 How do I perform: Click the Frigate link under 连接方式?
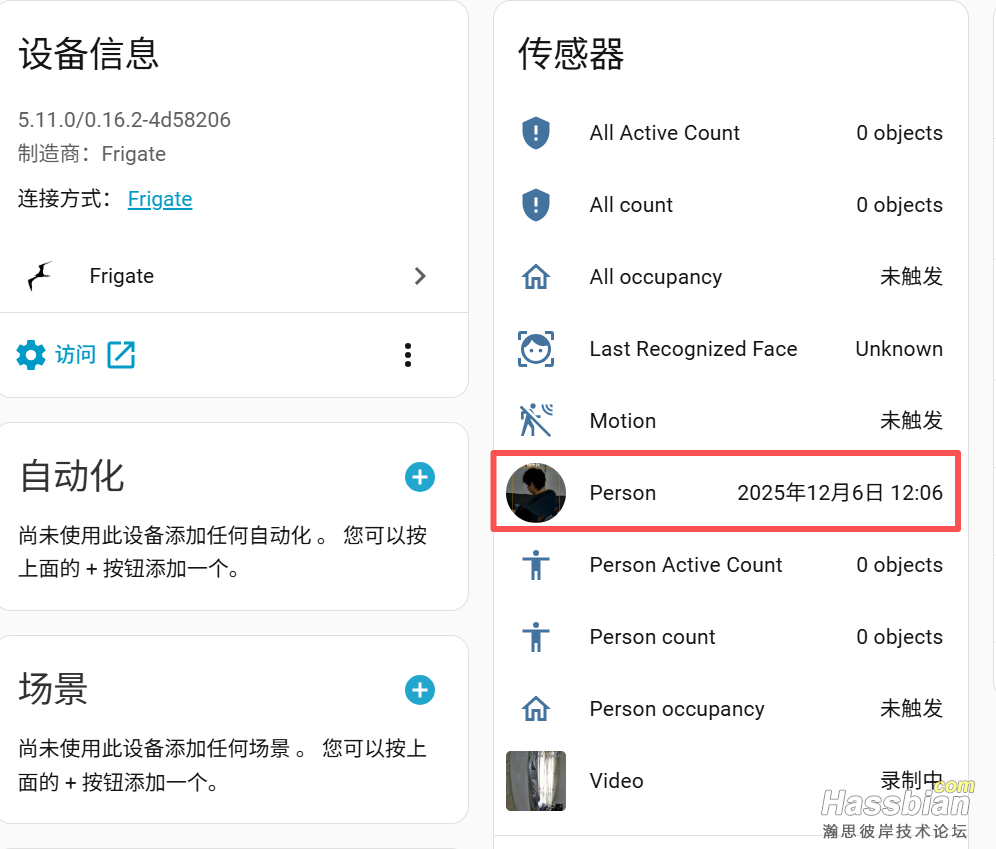(160, 199)
